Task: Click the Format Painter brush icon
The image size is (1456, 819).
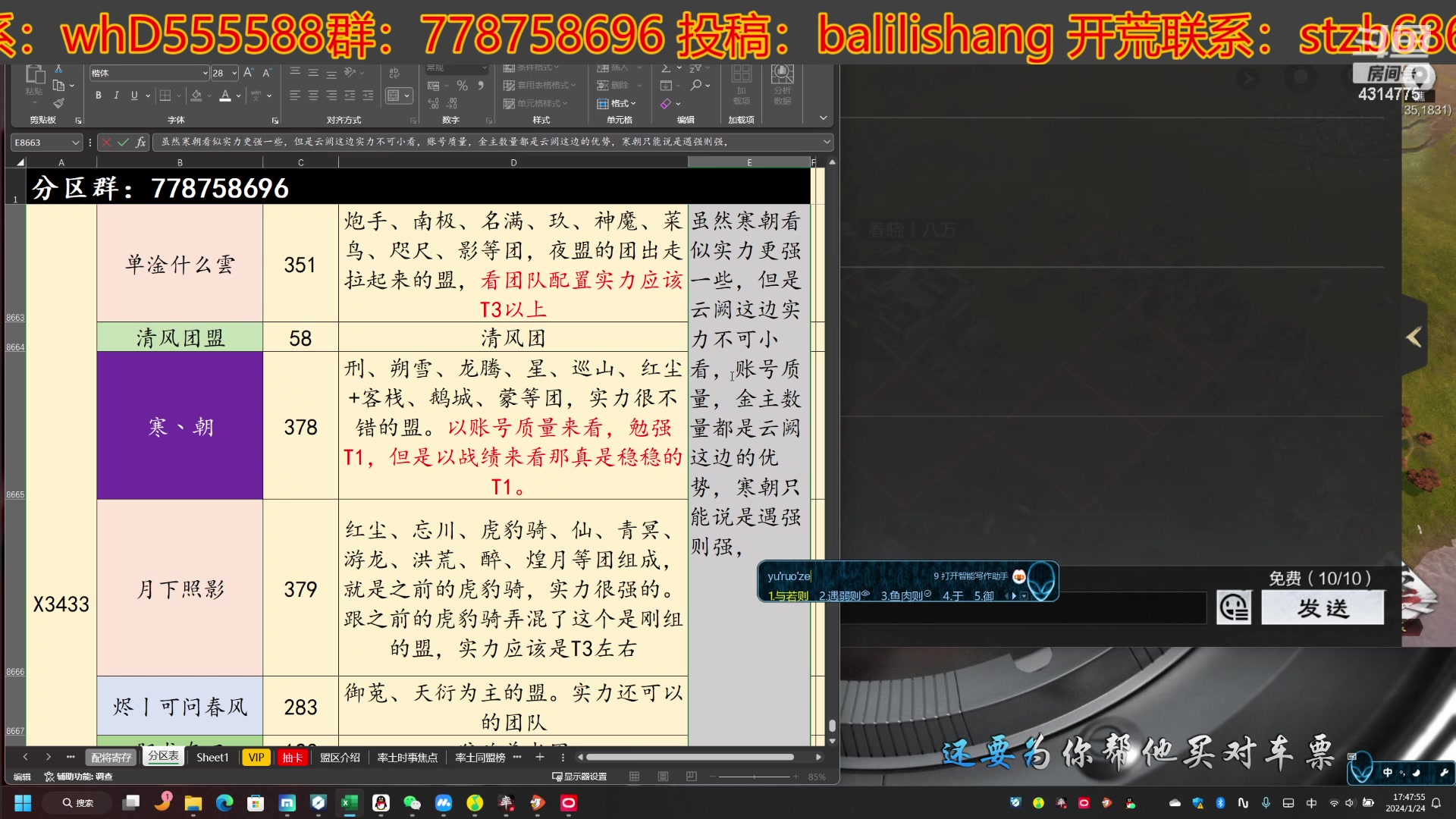Action: pos(58,102)
